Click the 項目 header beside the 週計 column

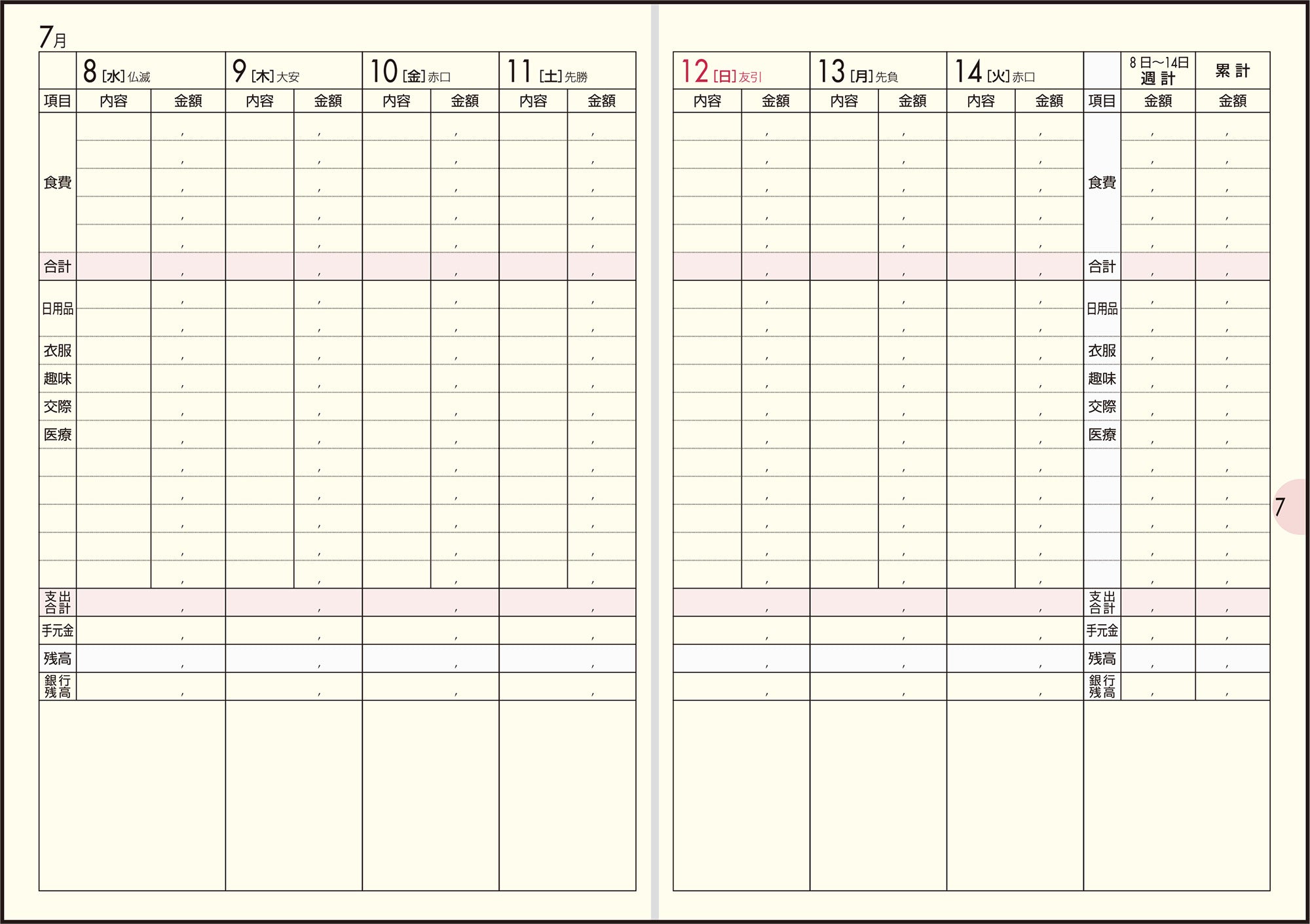(1102, 101)
